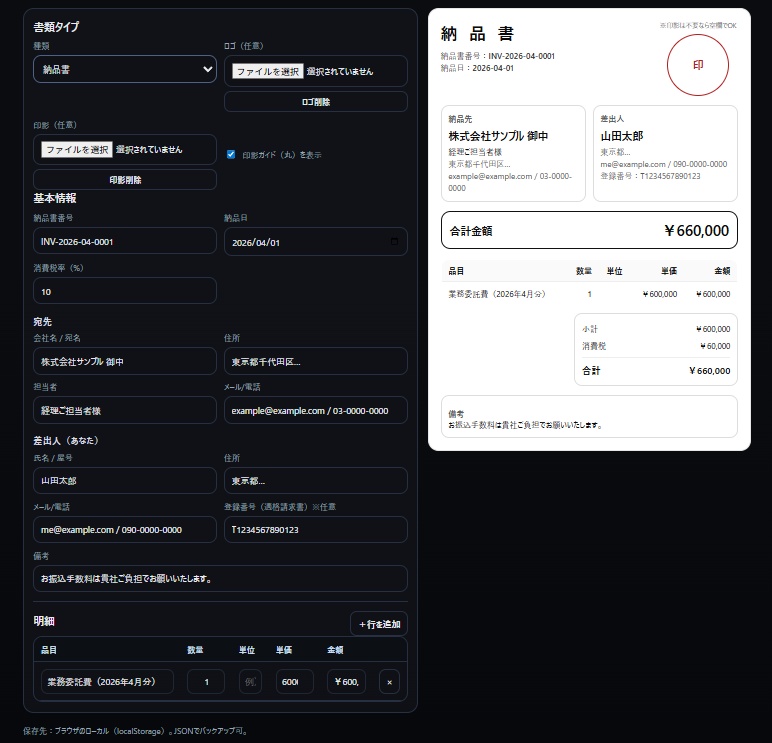Focus the 納品書番号 input field
This screenshot has height=743, width=772.
125,241
